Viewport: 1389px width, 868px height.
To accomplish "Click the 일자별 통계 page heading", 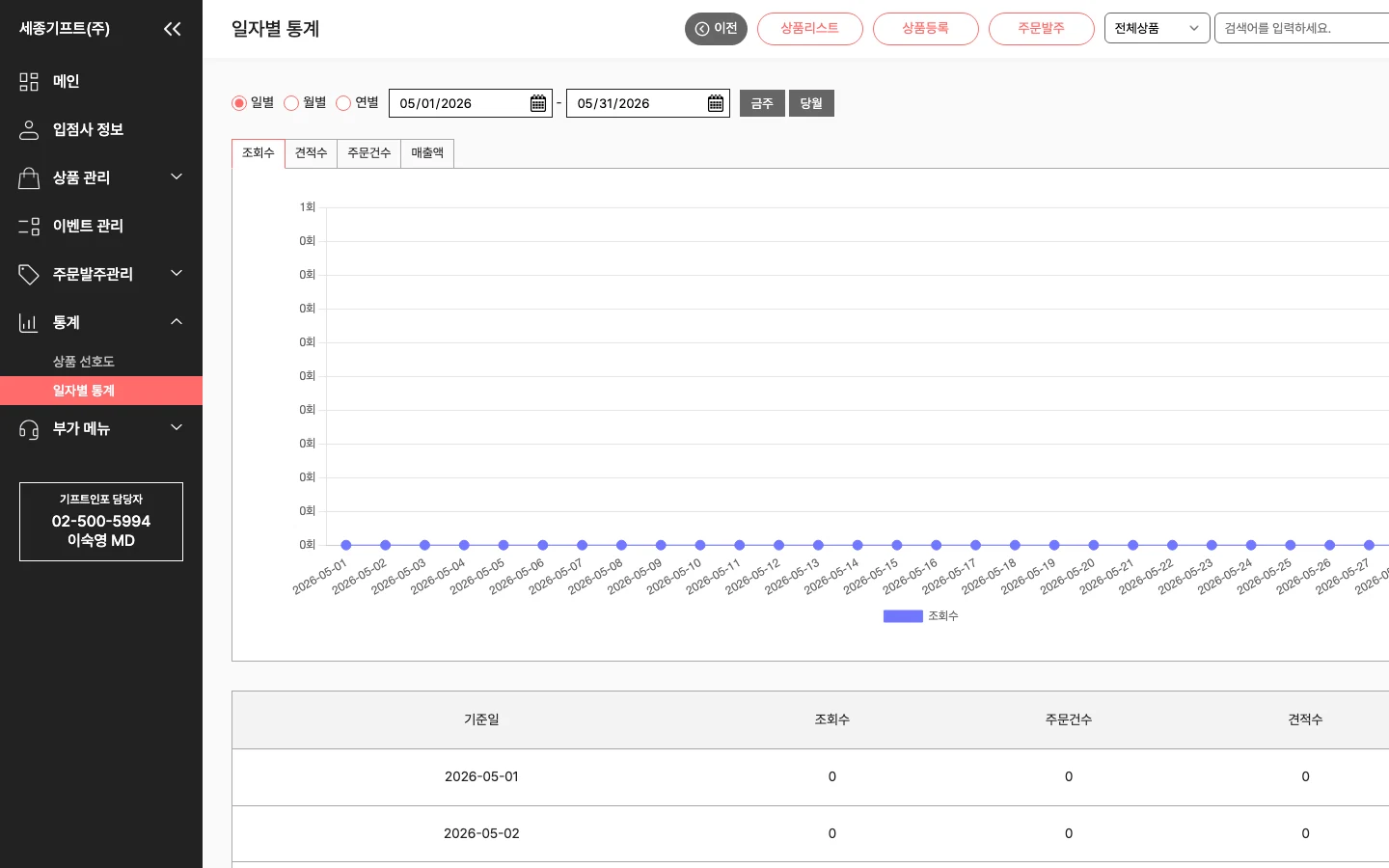I will pyautogui.click(x=275, y=29).
